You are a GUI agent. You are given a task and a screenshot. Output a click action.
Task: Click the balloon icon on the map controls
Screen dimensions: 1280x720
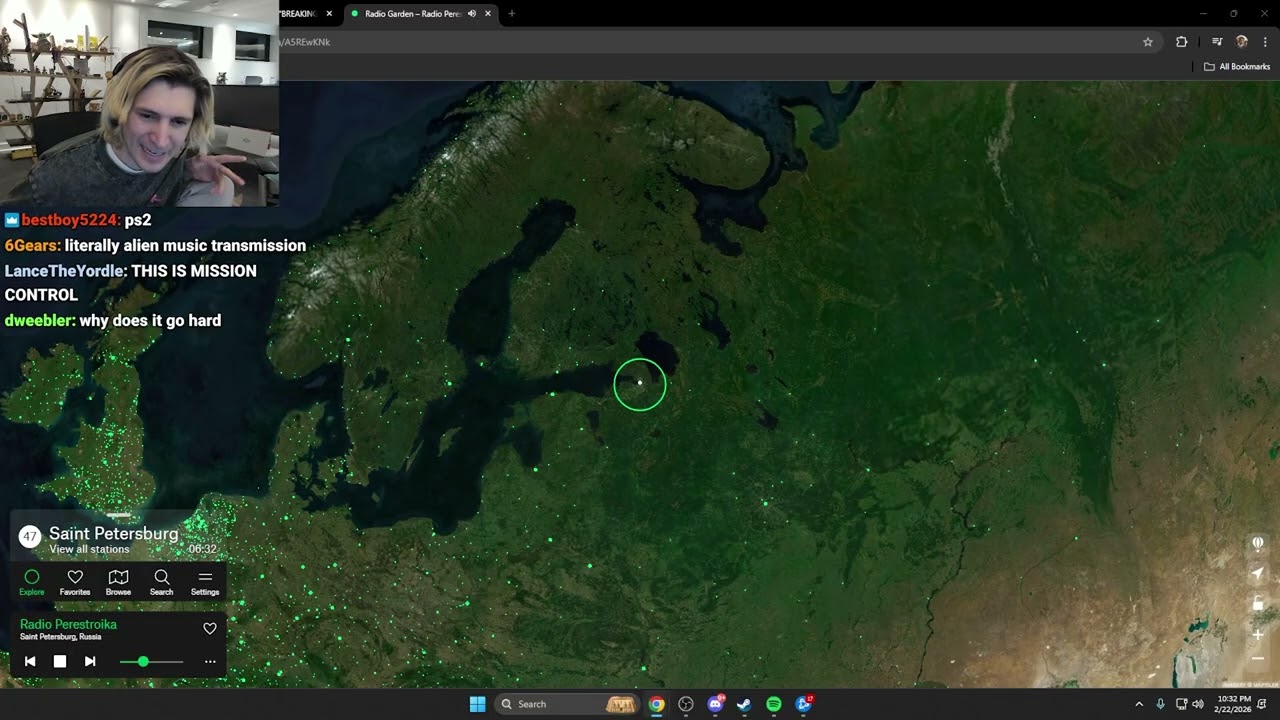point(1258,543)
